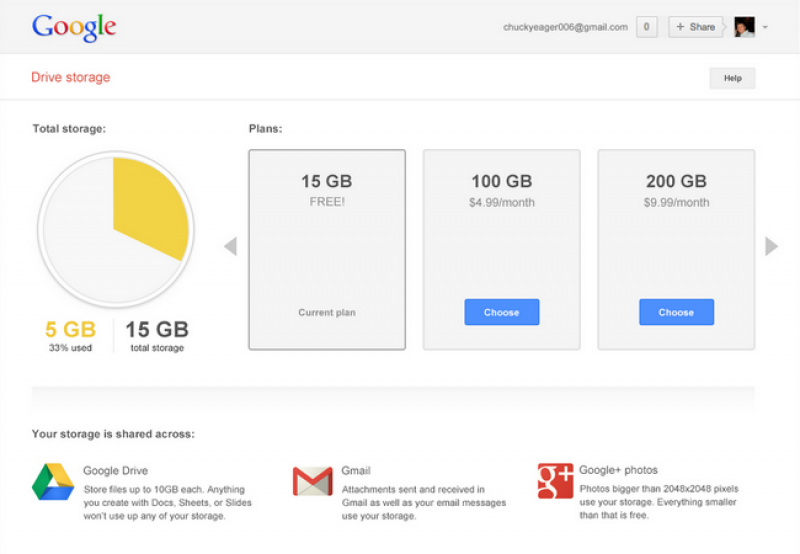The height and width of the screenshot is (554, 800).
Task: Expand the account dropdown arrow
Action: click(x=766, y=28)
